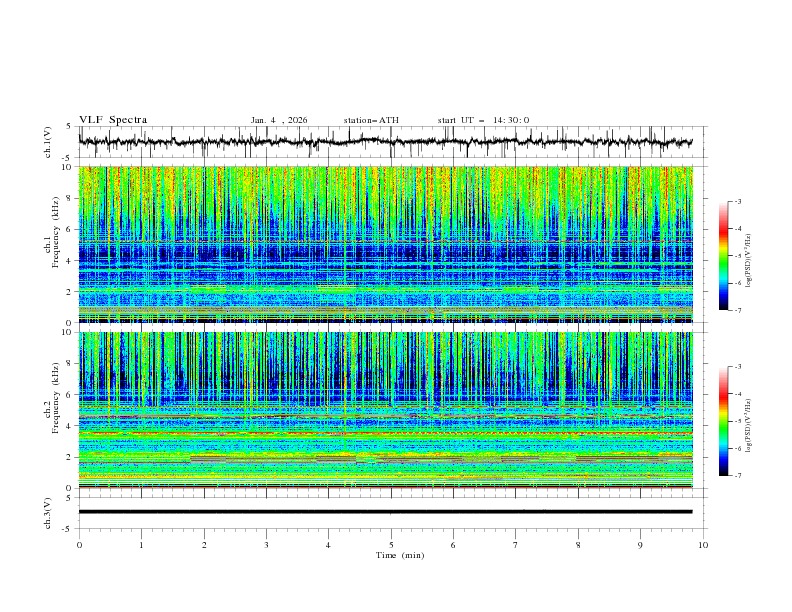Select the ch.1 "Frequency (kHz)" axis label
Image resolution: width=792 pixels, height=612 pixels.
pyautogui.click(x=56, y=230)
